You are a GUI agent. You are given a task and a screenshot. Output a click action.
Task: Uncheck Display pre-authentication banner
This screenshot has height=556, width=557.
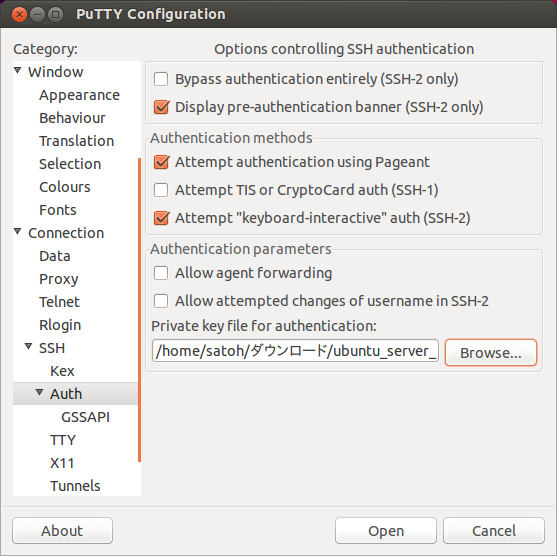(161, 107)
